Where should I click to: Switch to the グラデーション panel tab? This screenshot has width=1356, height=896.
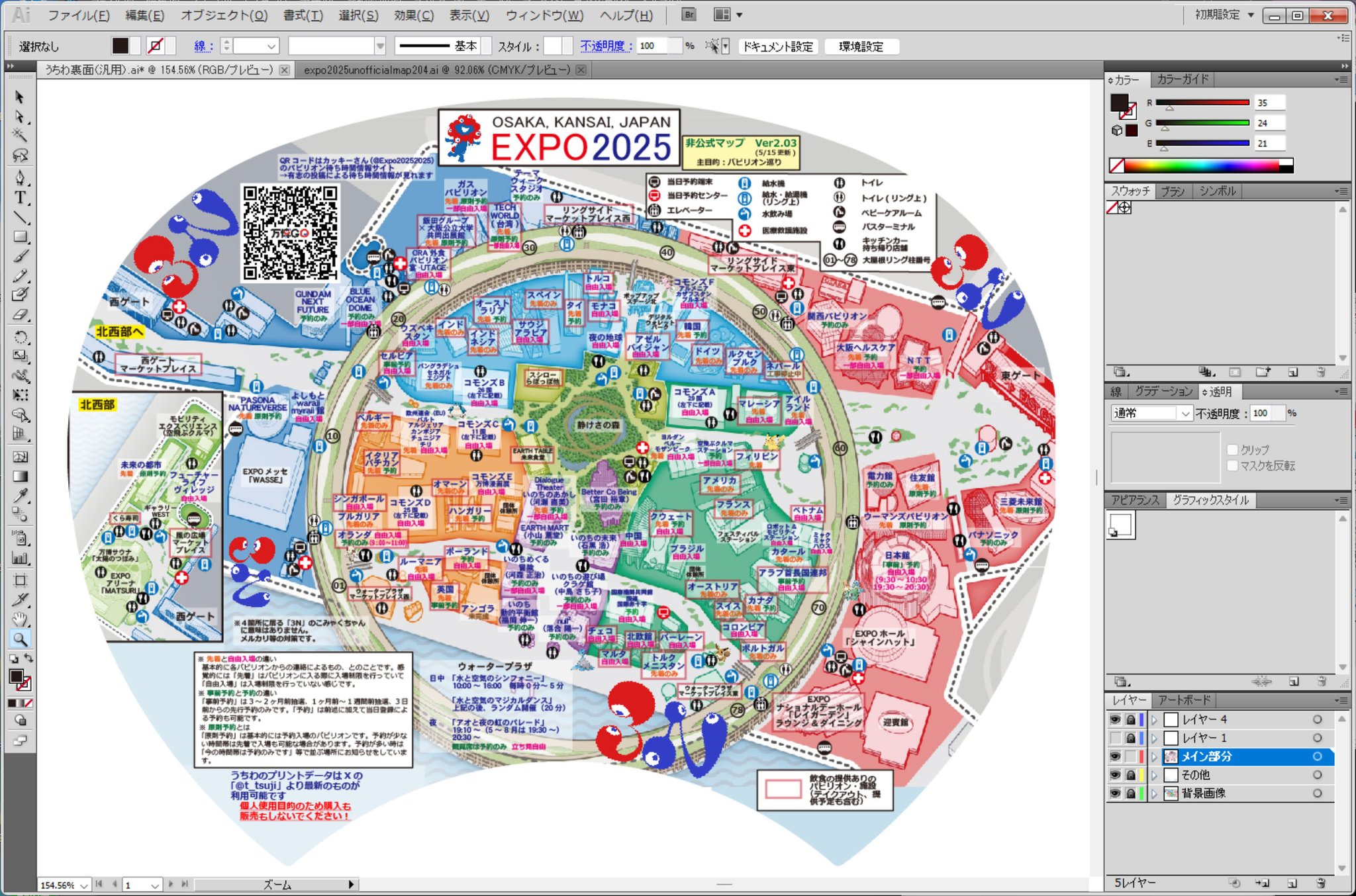click(x=1164, y=392)
